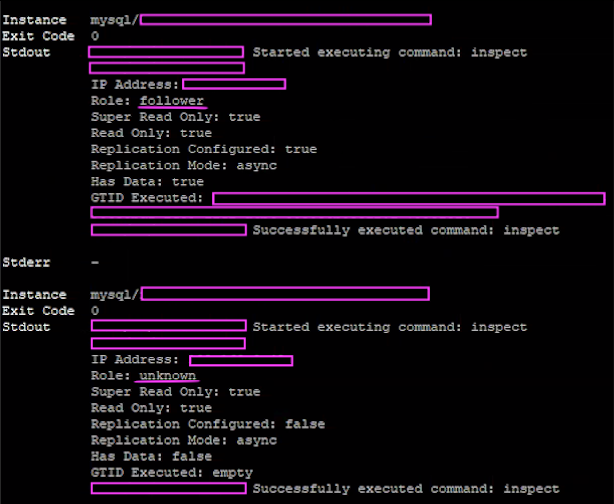
Task: Click the "GTID Executed: empty" line
Action: coord(171,472)
